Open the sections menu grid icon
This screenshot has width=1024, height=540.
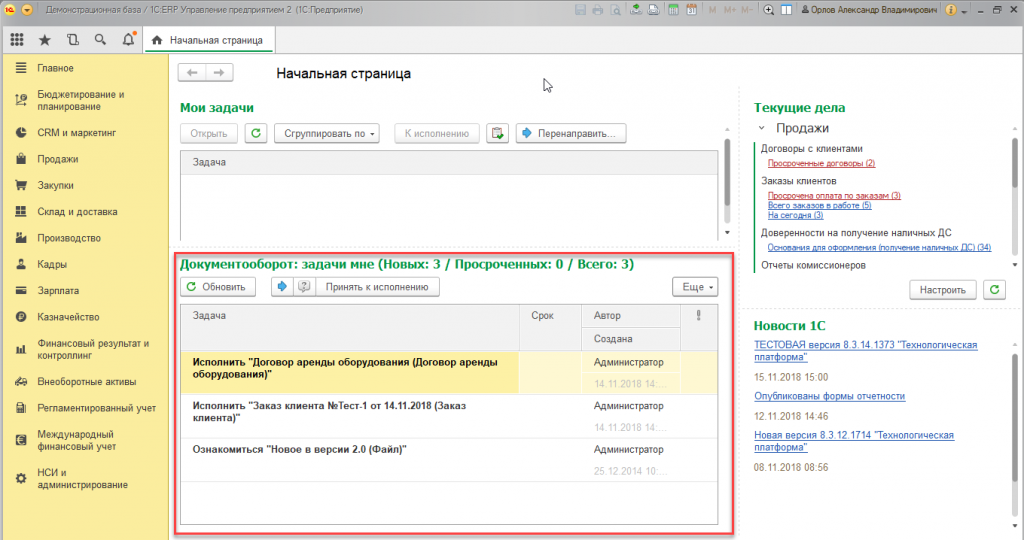(17, 40)
